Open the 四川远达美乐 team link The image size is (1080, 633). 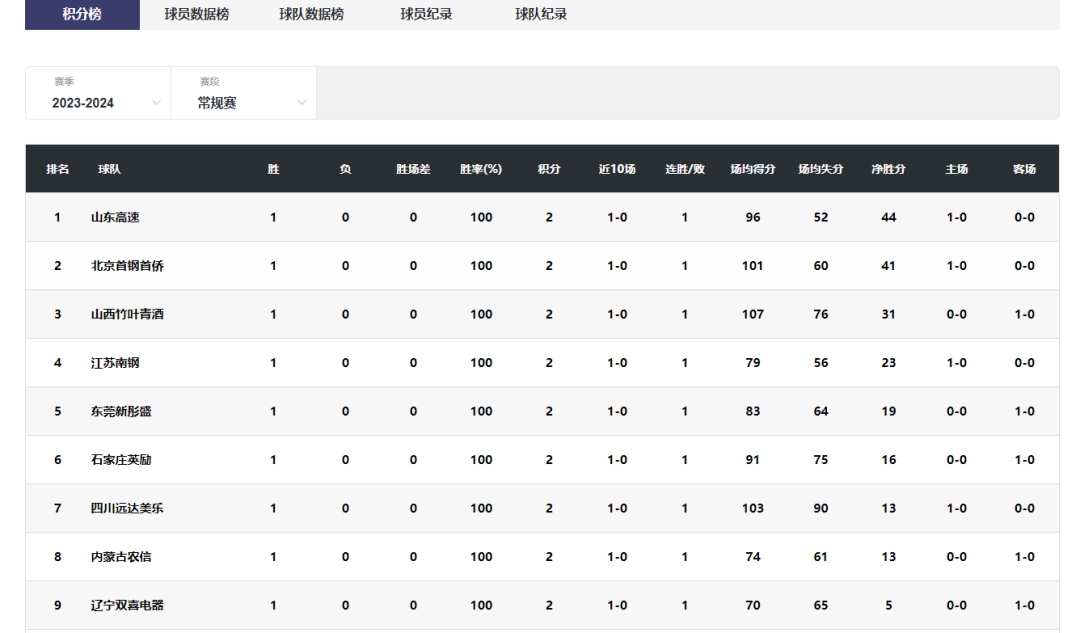[128, 508]
